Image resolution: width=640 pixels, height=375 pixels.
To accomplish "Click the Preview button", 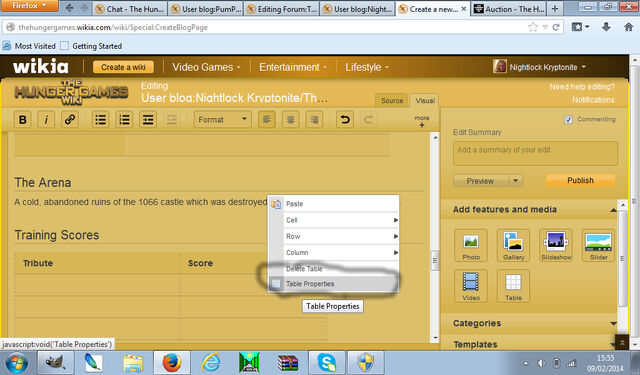I will pos(480,181).
